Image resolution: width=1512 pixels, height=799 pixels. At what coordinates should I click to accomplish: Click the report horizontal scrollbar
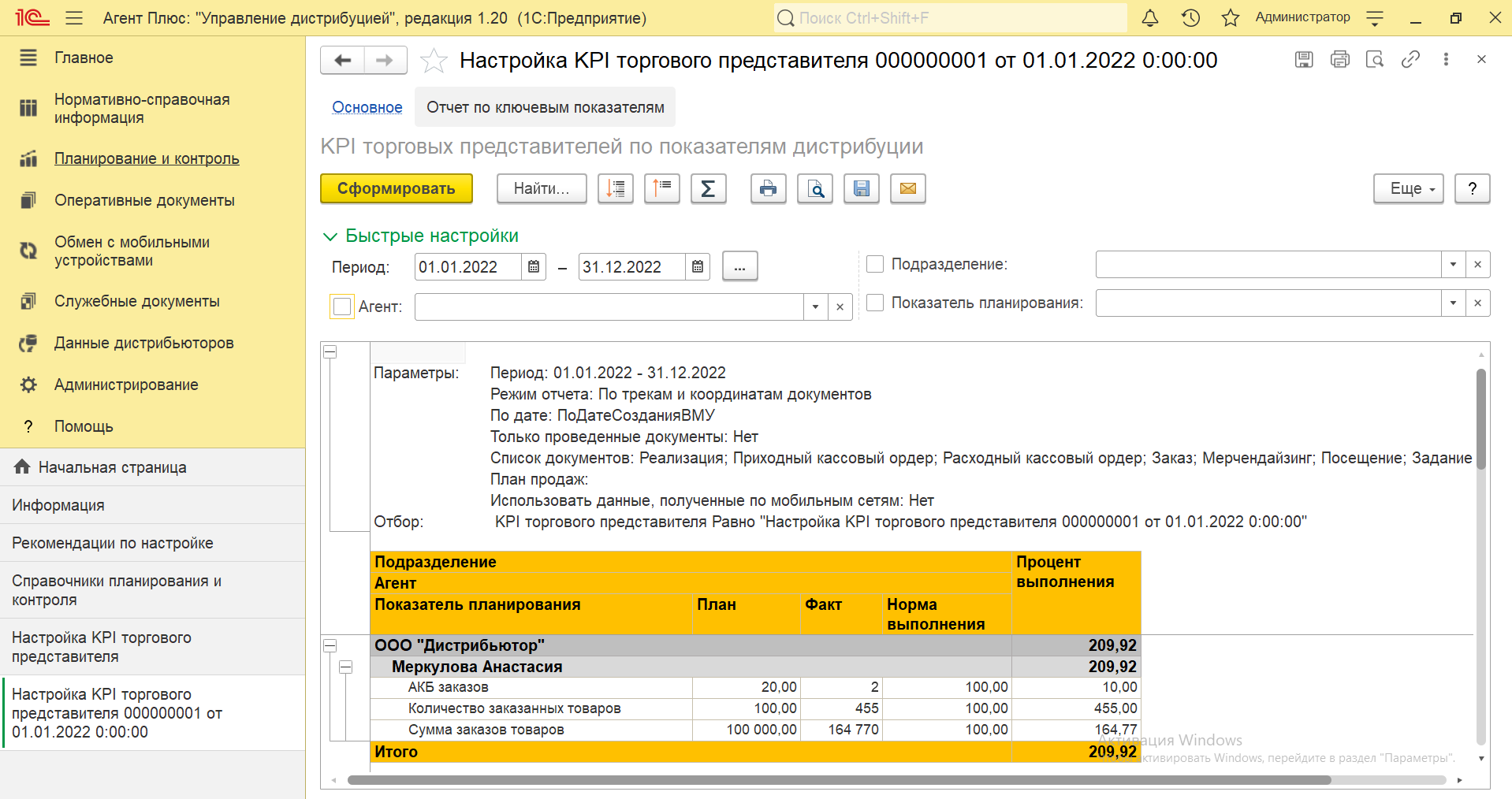point(839,780)
